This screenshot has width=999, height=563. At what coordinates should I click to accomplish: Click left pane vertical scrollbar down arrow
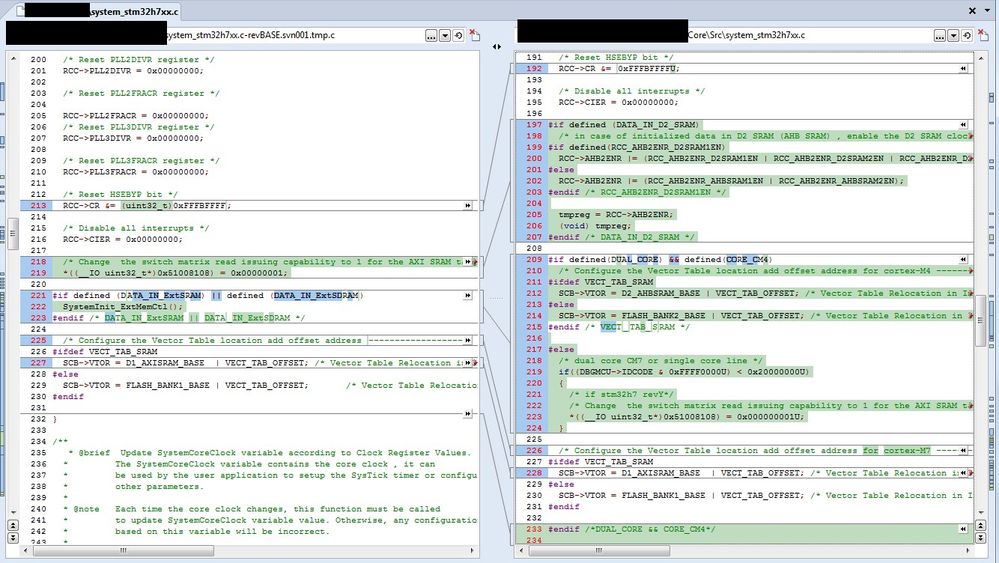13,512
